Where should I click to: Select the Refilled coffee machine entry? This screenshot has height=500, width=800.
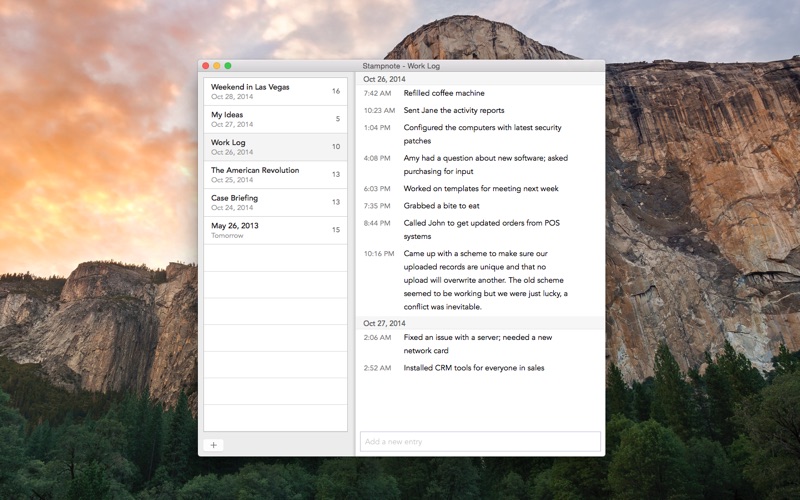(444, 93)
